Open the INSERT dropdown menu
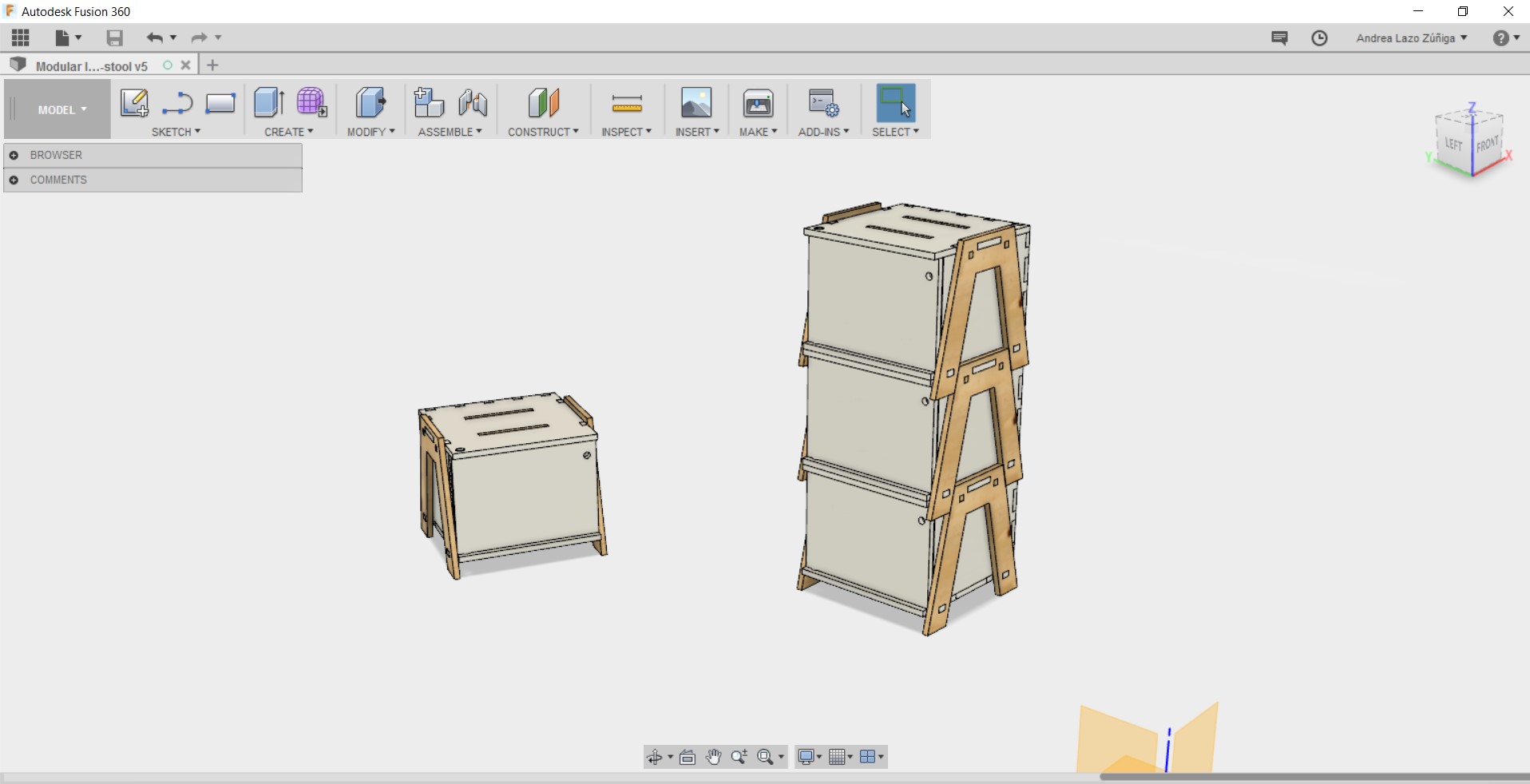1530x784 pixels. point(697,132)
